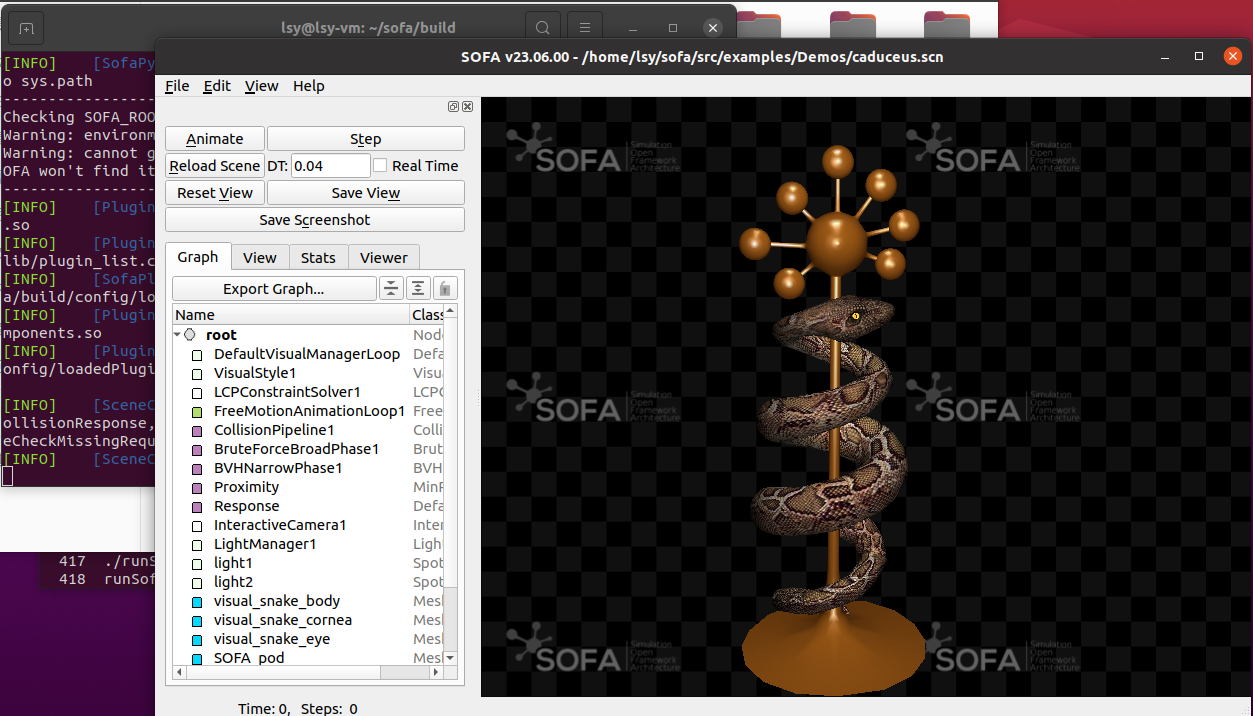Viewport: 1253px width, 716px height.
Task: Click the lock icon in the graph toolbar
Action: coord(445,288)
